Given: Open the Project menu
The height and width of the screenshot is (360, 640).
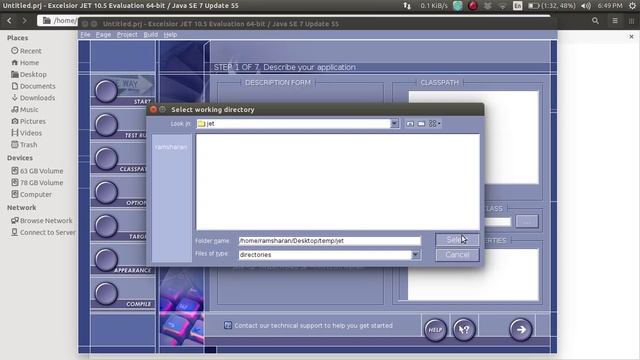Looking at the screenshot, I should (127, 35).
